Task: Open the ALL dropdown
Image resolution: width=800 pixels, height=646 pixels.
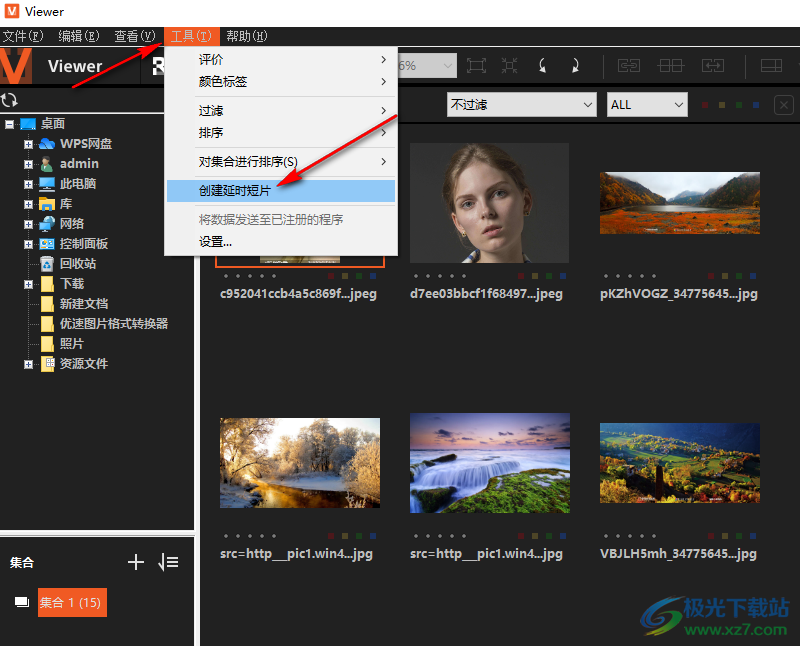Action: pyautogui.click(x=647, y=105)
